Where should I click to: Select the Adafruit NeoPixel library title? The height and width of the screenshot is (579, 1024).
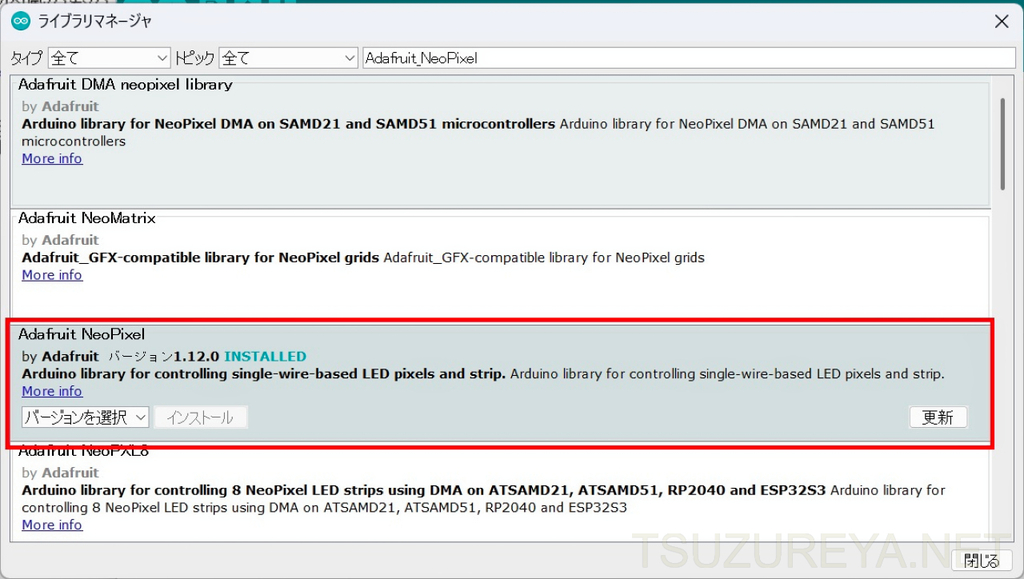82,334
